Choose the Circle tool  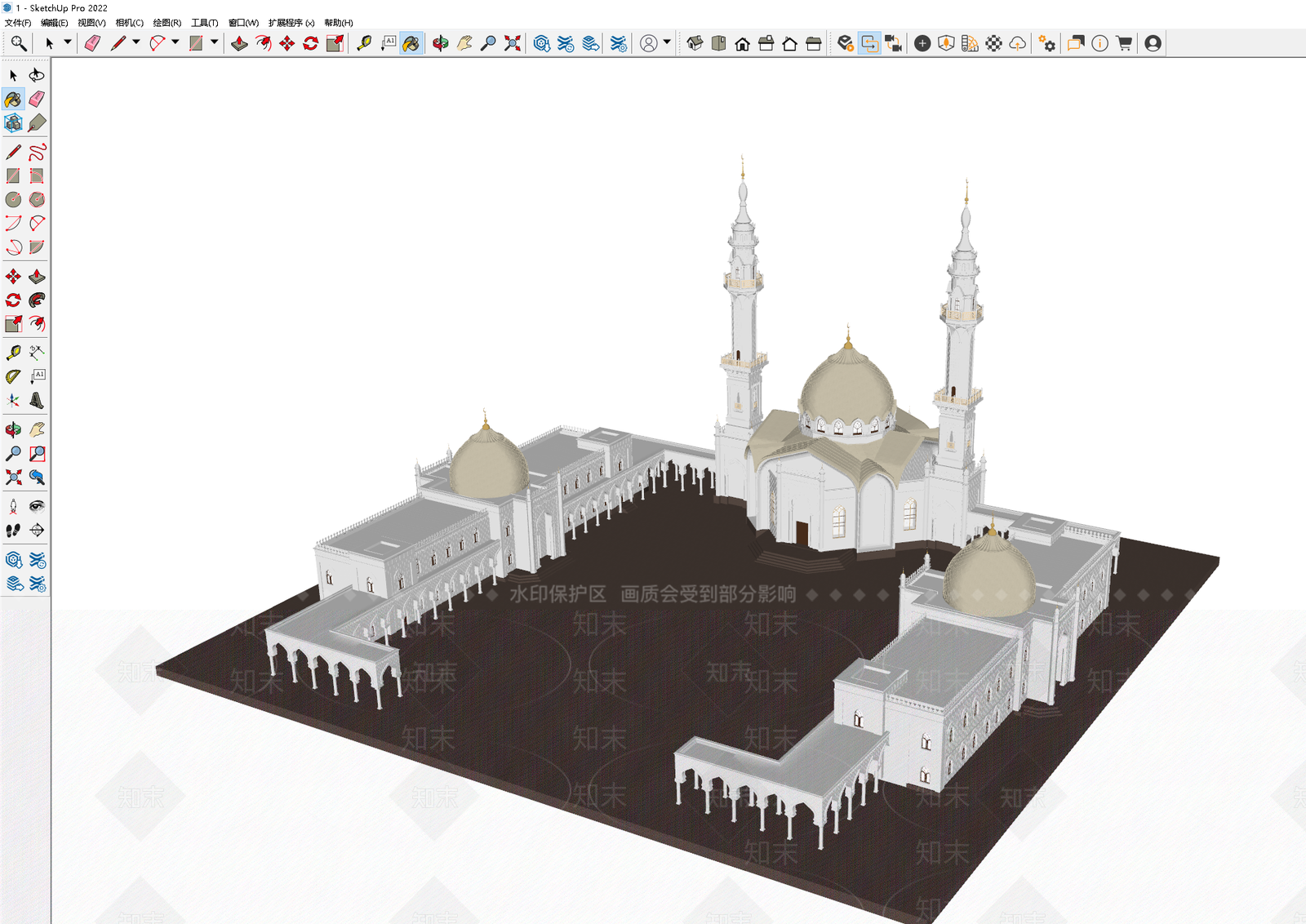(13, 199)
